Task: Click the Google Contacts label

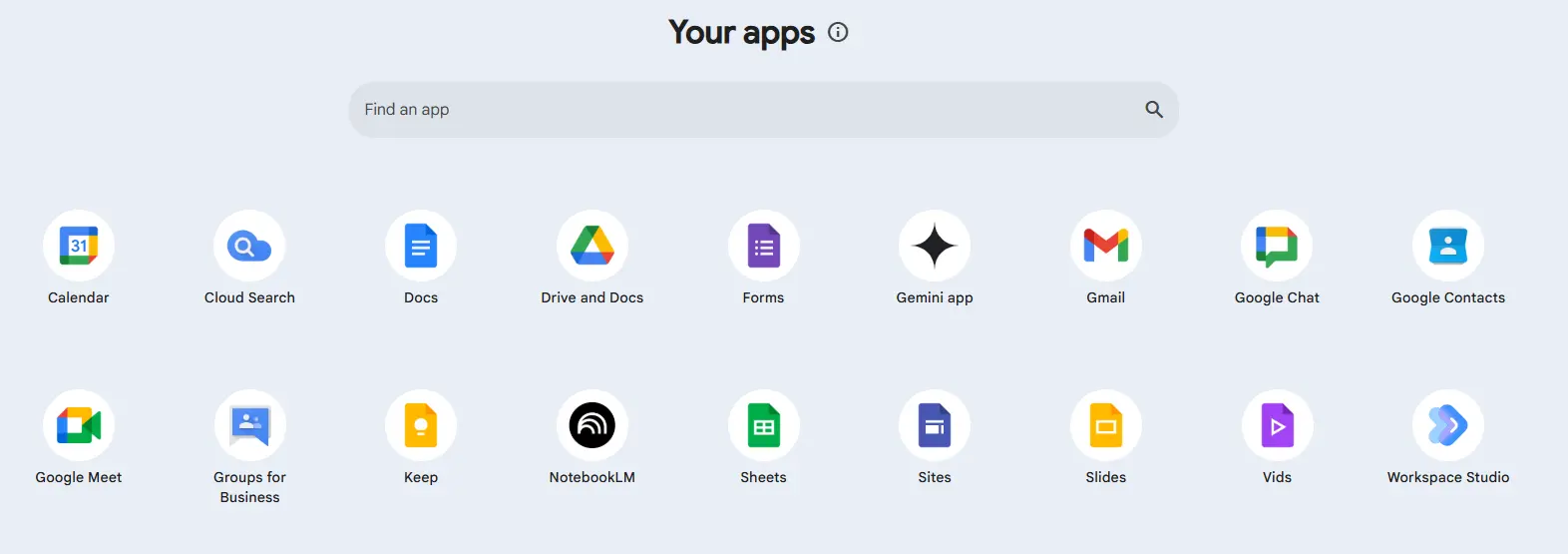Action: [1448, 297]
